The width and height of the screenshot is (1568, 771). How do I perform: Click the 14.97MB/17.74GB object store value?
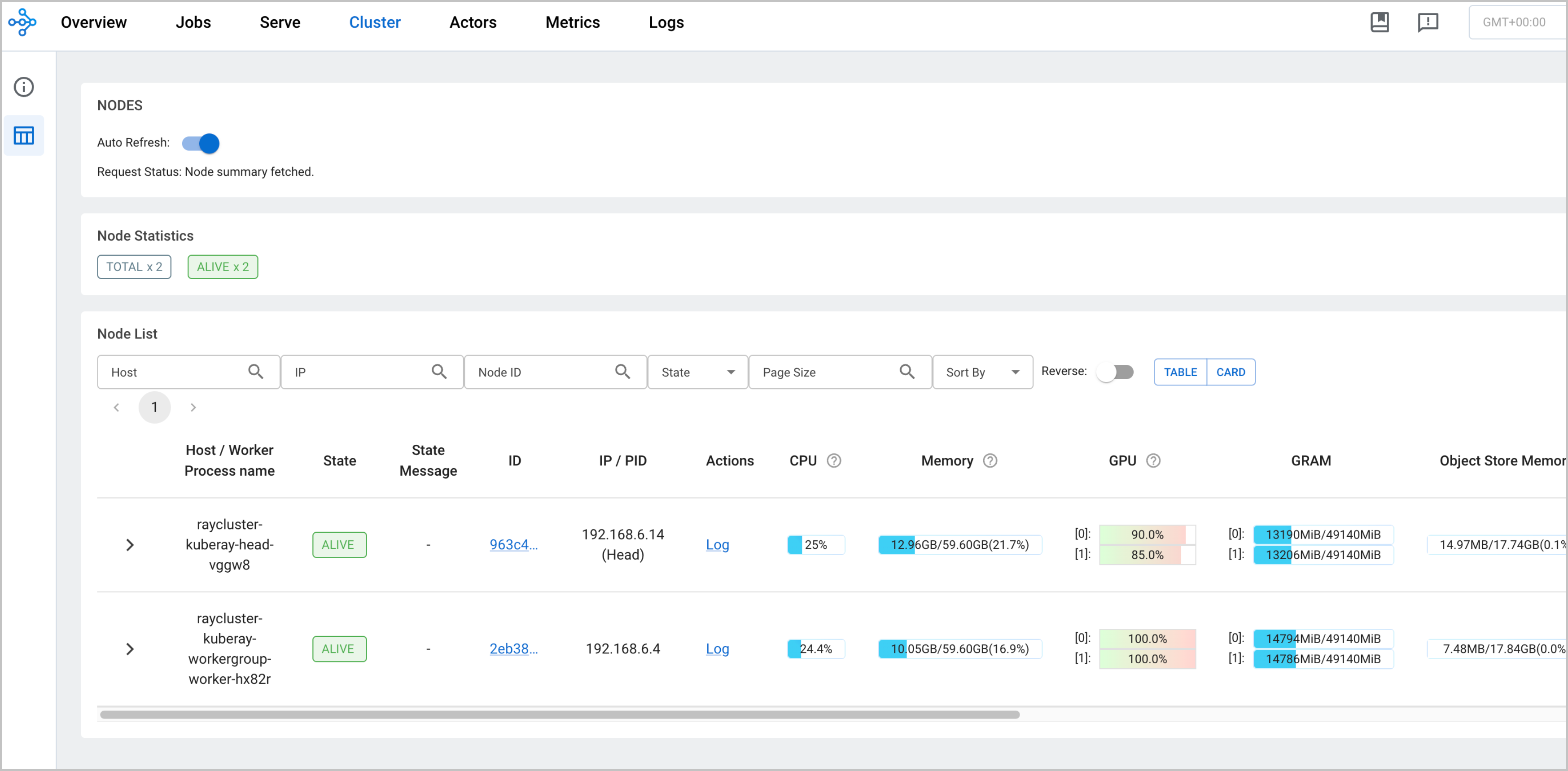click(x=1498, y=545)
